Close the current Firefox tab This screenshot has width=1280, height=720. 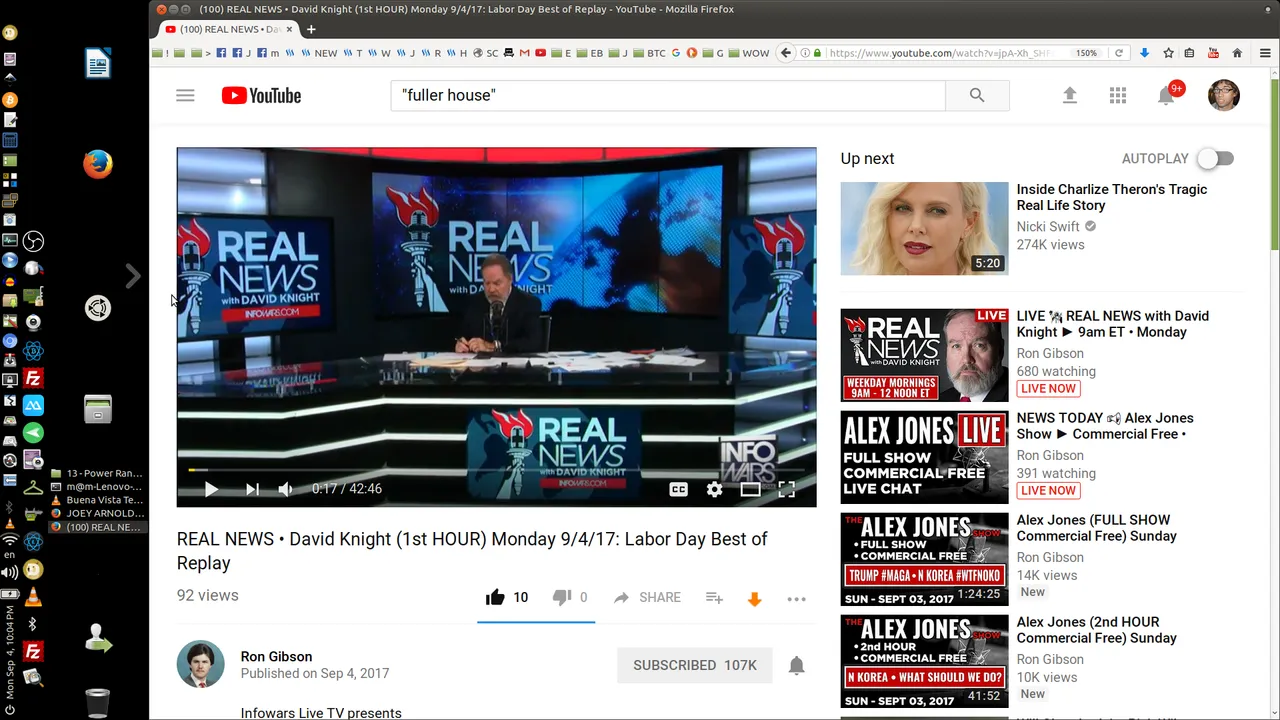pos(289,29)
